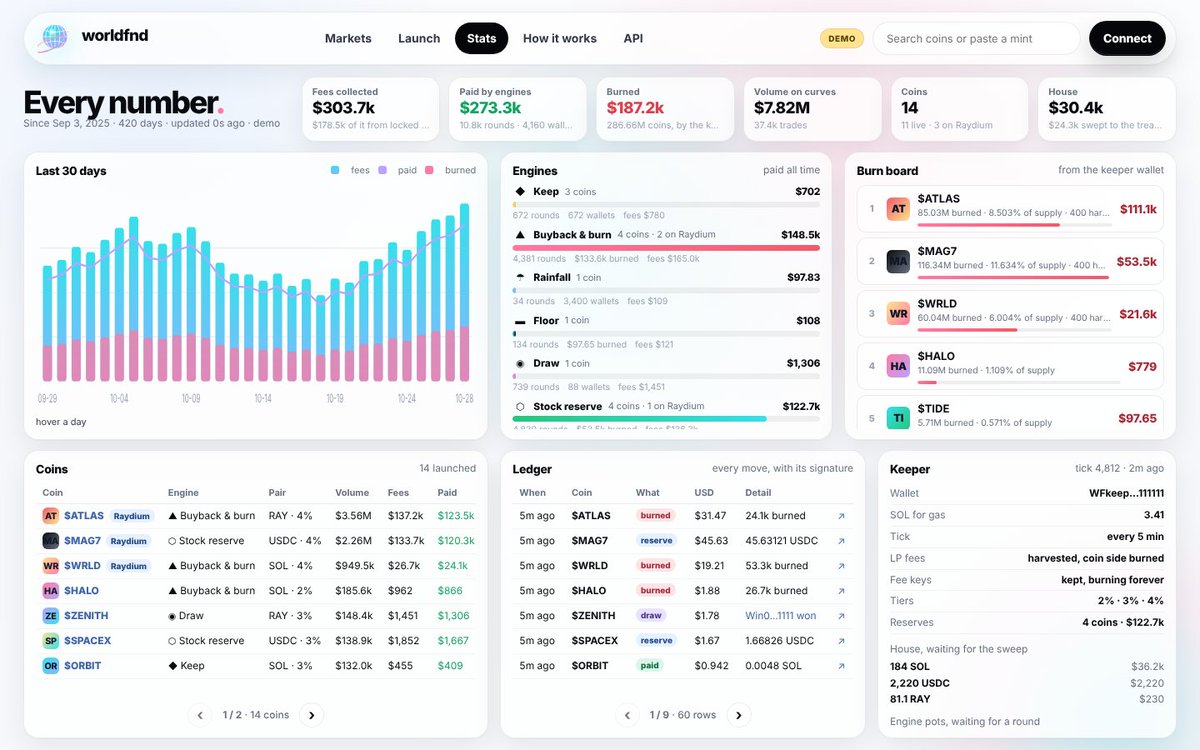Image resolution: width=1200 pixels, height=750 pixels.
Task: Click the WR avatar on the Burn board
Action: click(x=898, y=313)
